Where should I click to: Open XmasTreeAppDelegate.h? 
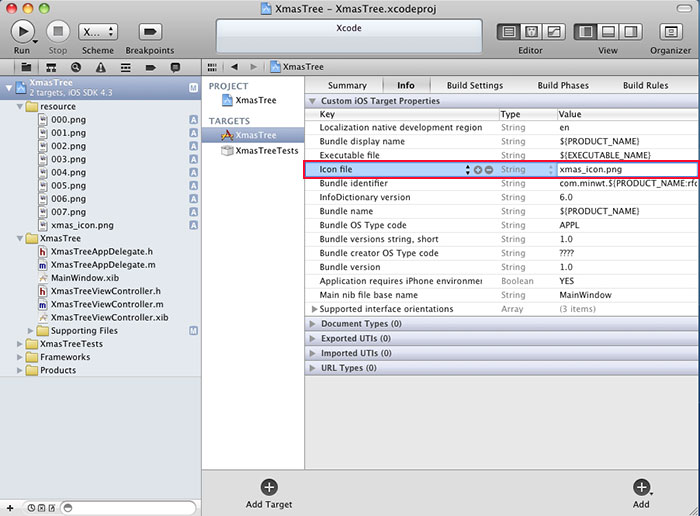(102, 252)
